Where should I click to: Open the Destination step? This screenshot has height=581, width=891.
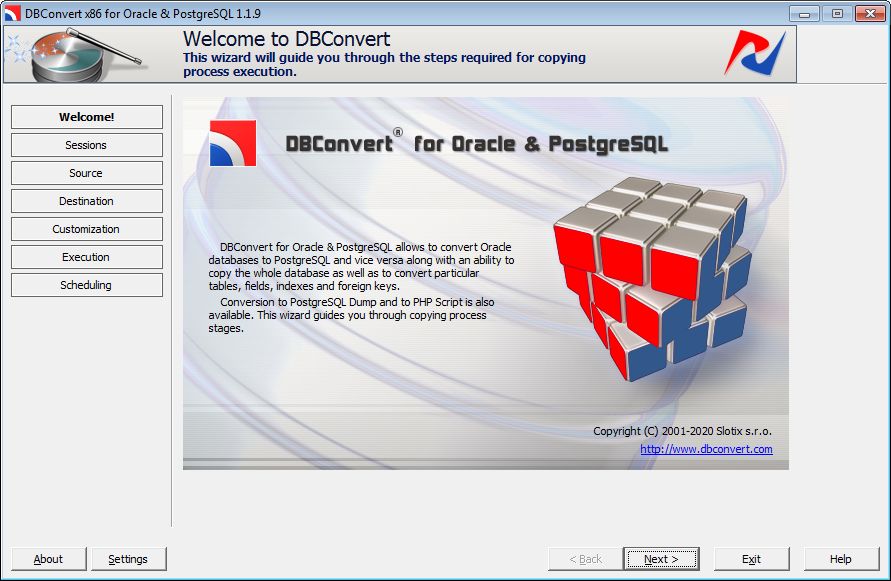pos(86,201)
